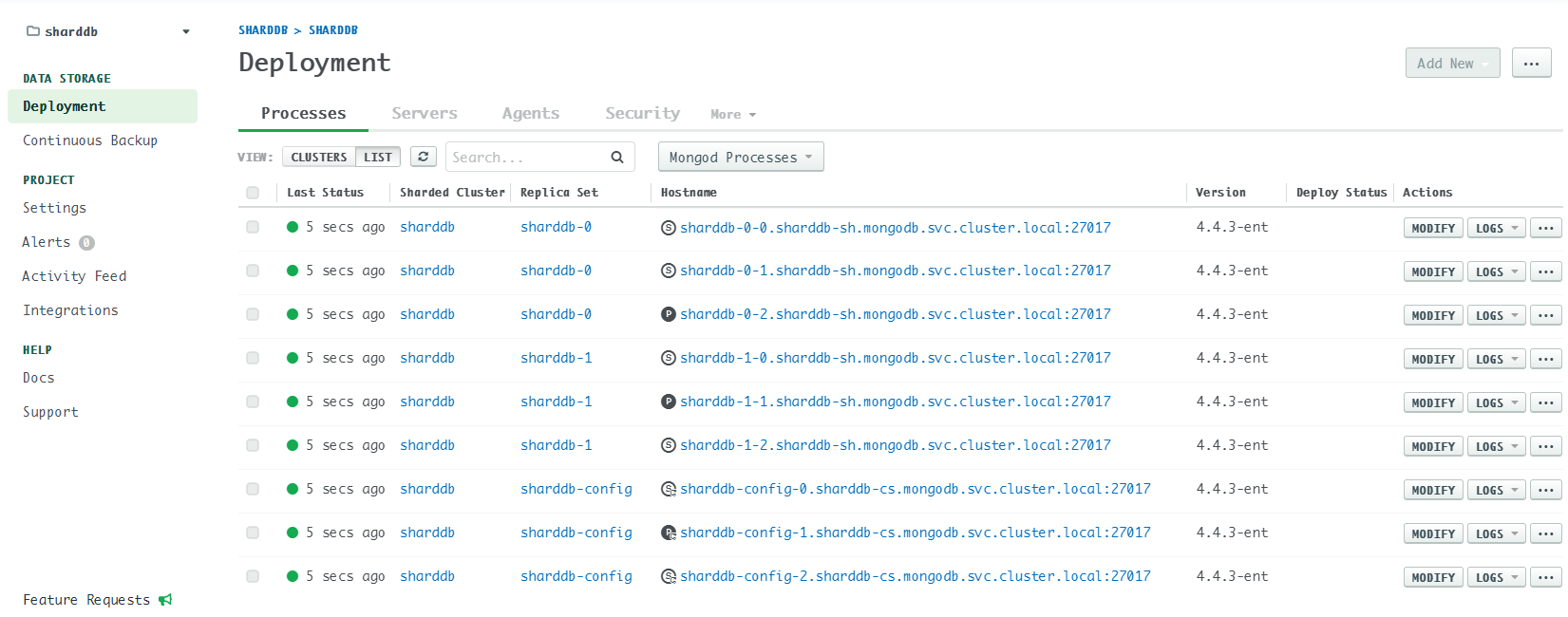Switch to the Security tab

pos(643,113)
